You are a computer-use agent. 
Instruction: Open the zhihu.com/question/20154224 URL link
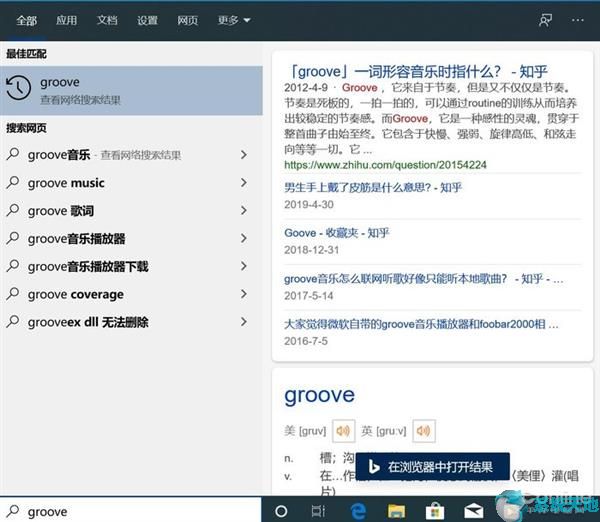(x=385, y=165)
